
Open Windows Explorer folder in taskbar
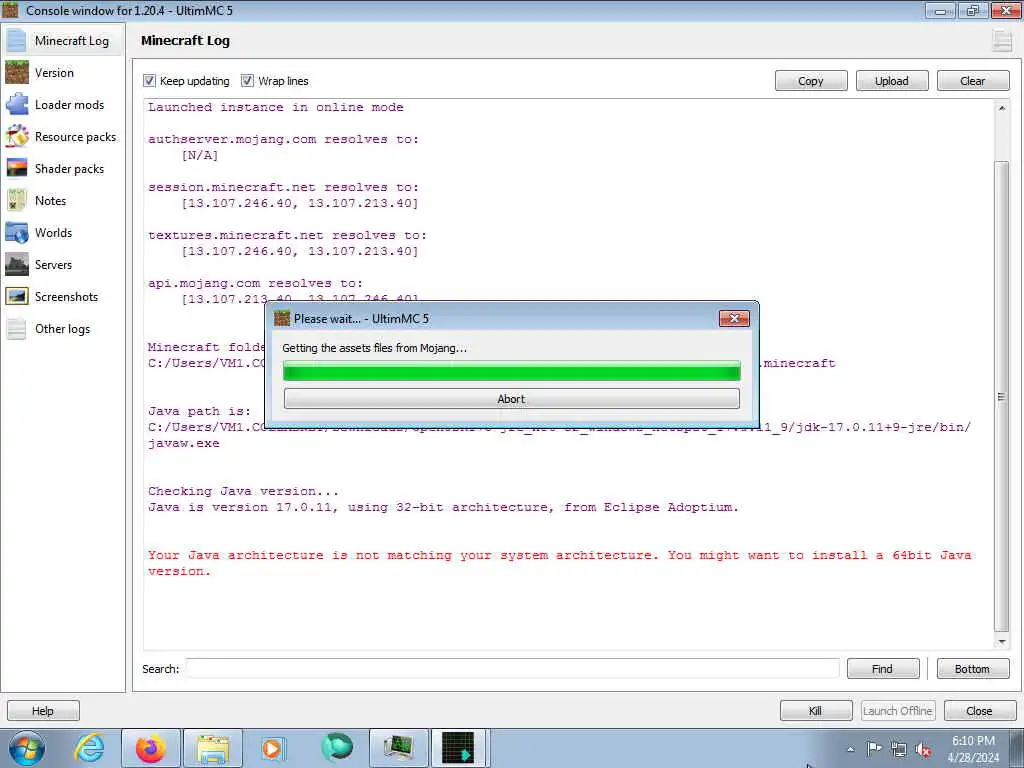point(213,748)
